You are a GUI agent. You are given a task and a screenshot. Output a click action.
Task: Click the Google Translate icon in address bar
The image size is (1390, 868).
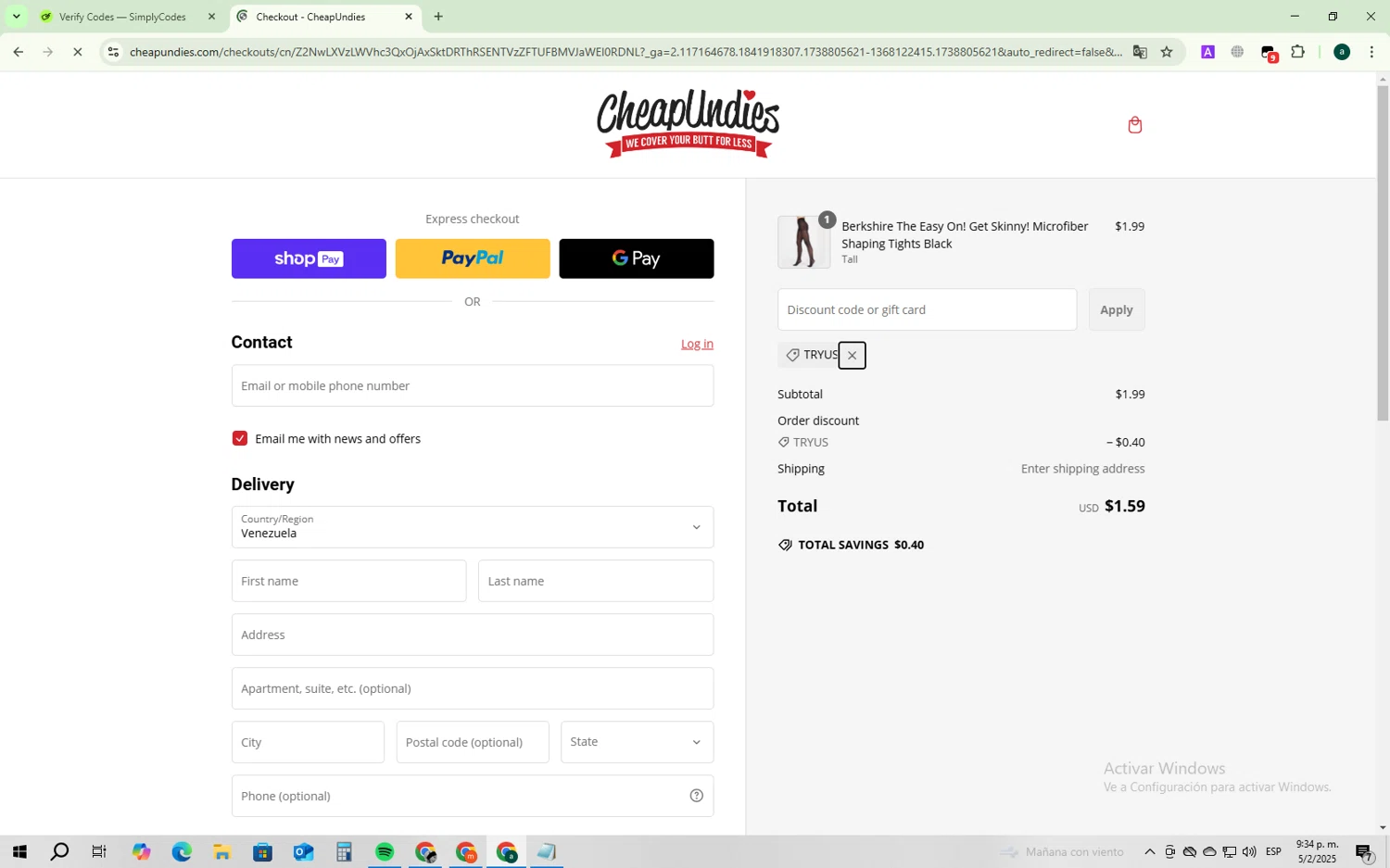1140,52
